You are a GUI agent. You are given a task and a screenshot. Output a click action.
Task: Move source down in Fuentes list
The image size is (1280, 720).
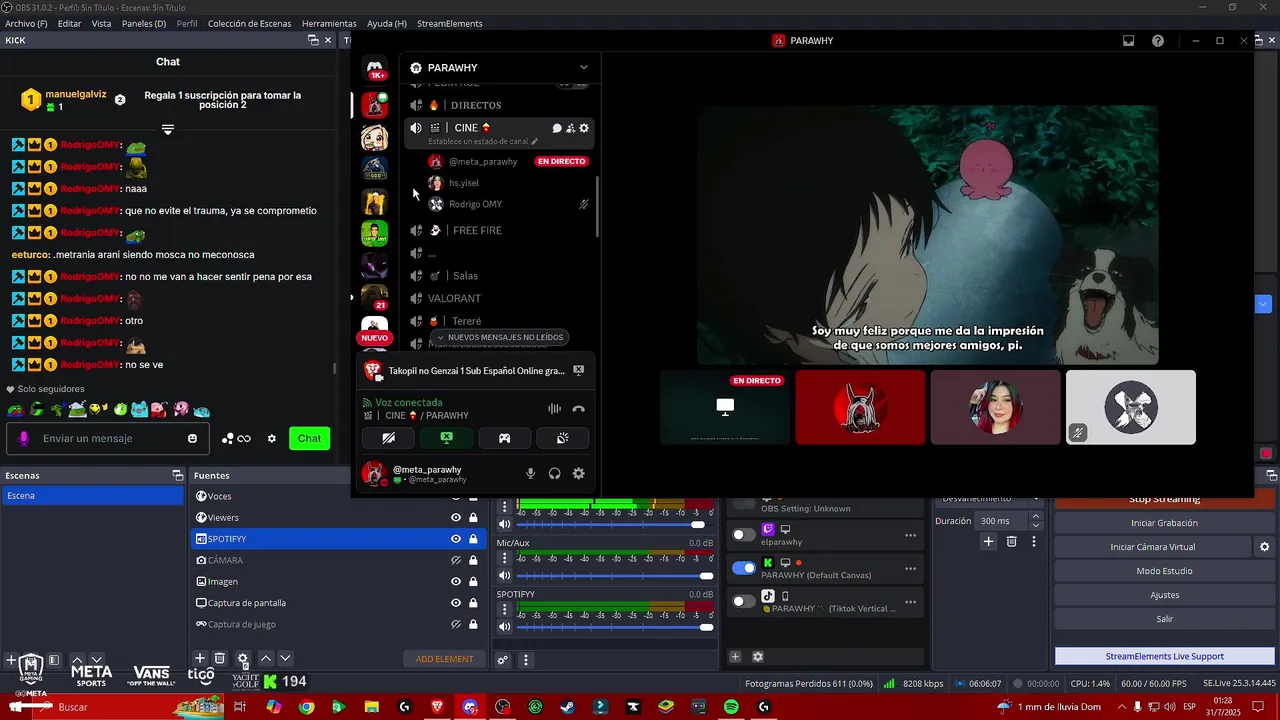click(x=285, y=658)
